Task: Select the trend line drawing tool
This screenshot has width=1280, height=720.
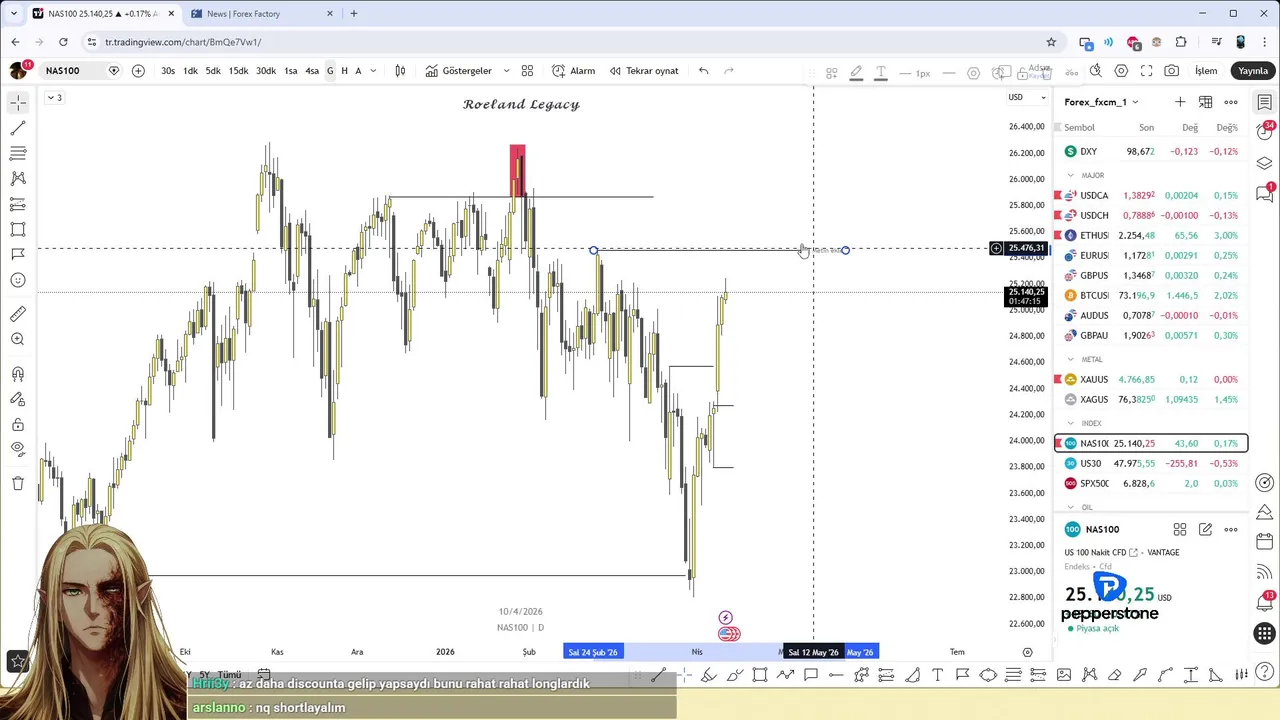Action: coord(18,128)
